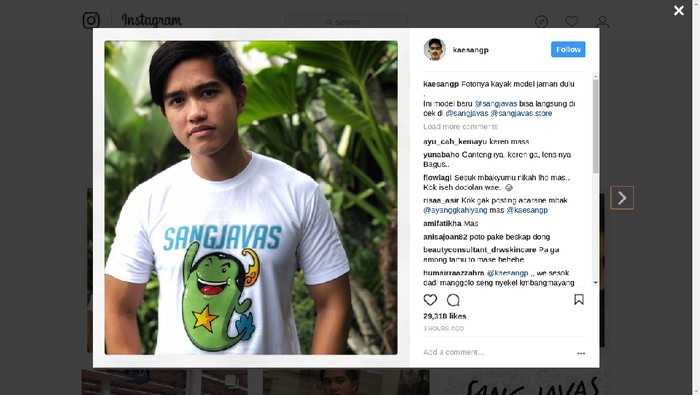Click the comments scrollbar down arrow
The height and width of the screenshot is (395, 700).
click(x=596, y=283)
